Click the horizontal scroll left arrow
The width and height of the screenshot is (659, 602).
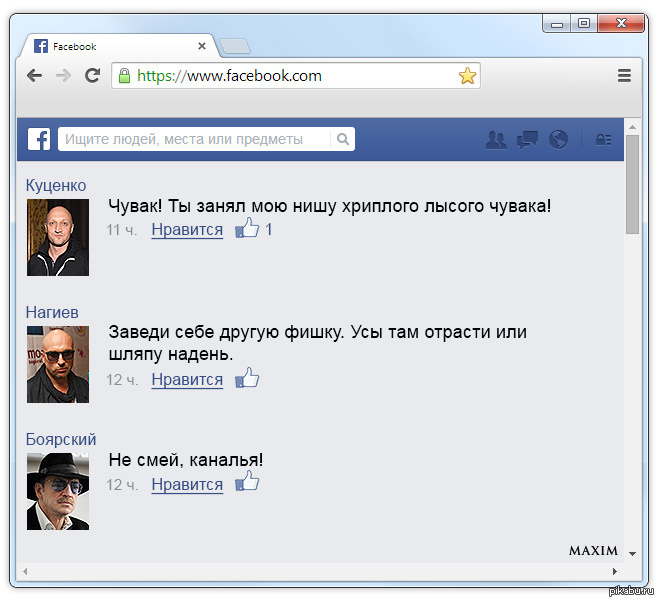tap(25, 571)
